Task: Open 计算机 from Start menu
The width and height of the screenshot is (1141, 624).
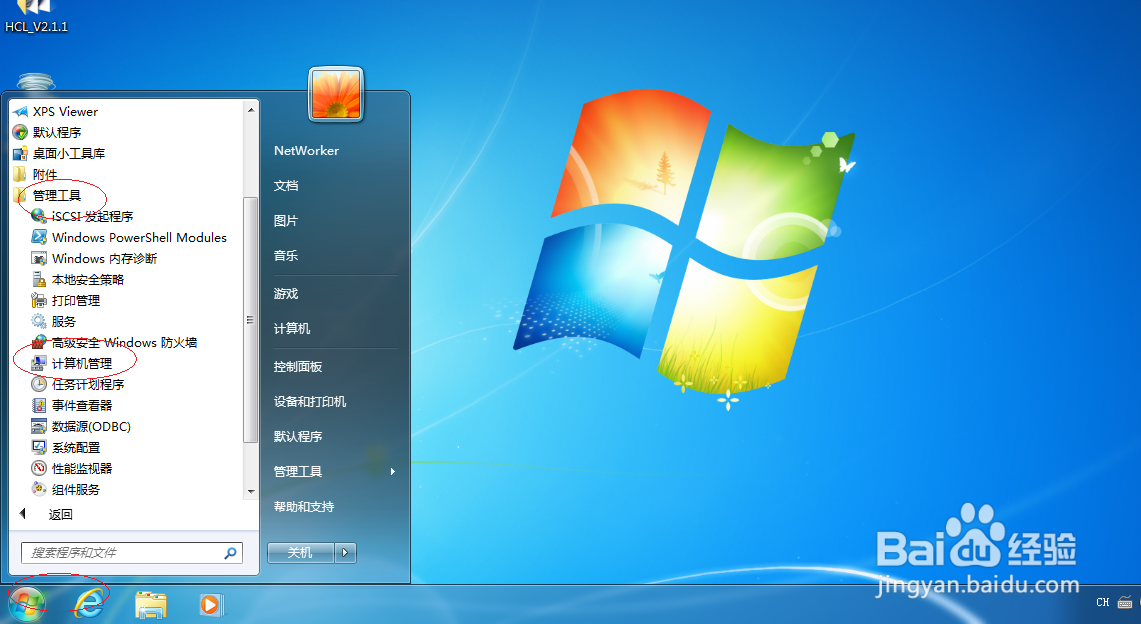Action: (x=292, y=329)
